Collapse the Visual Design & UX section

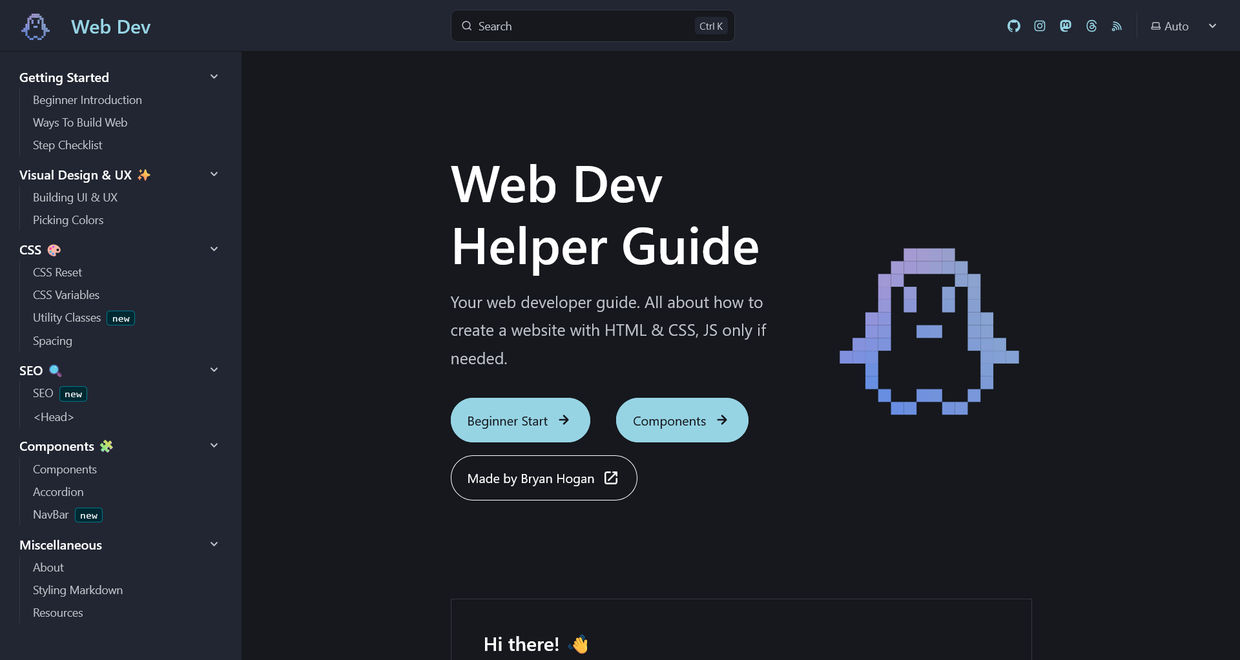[214, 174]
